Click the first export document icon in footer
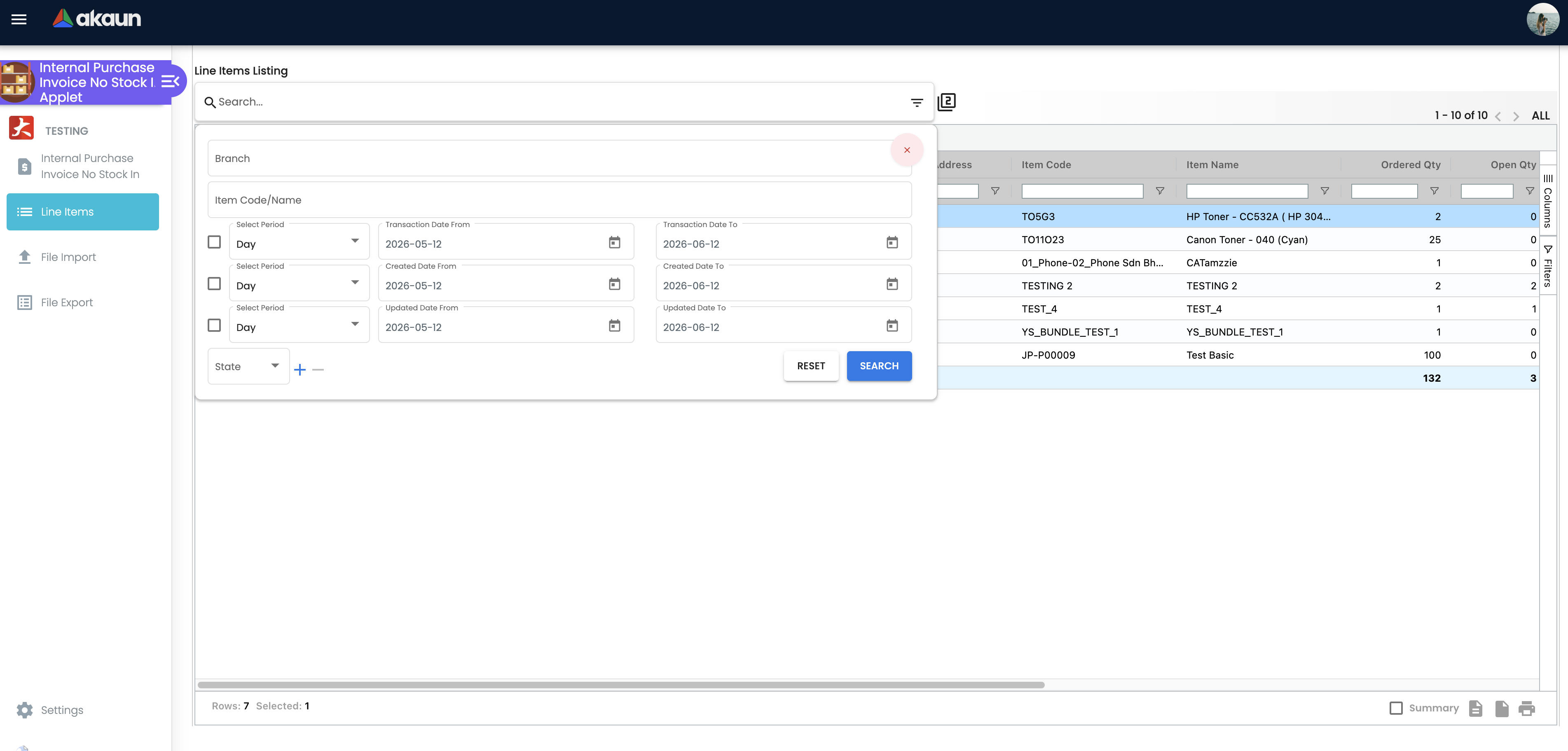1568x751 pixels. 1475,709
